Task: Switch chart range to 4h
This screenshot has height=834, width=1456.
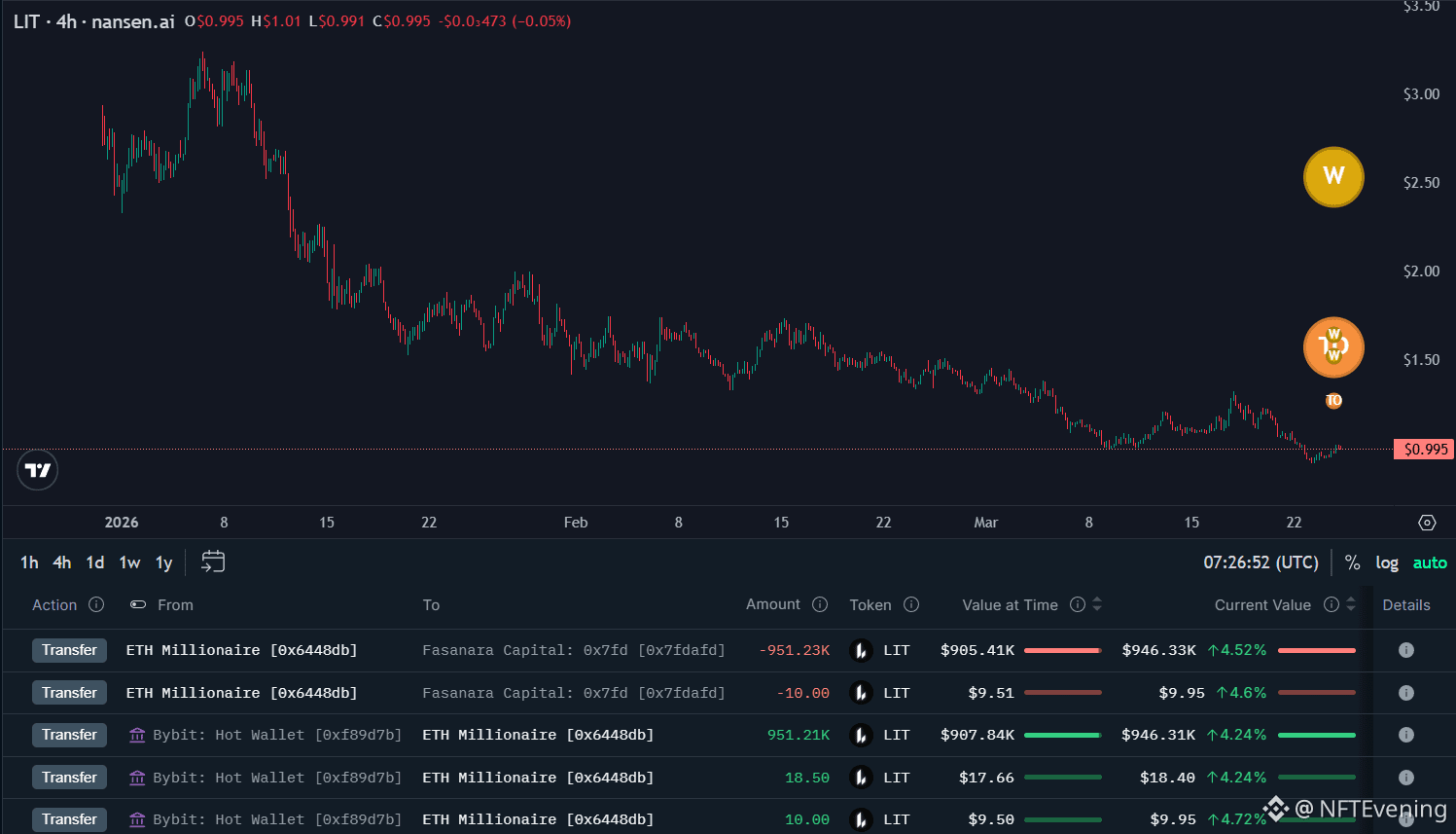Action: point(62,562)
